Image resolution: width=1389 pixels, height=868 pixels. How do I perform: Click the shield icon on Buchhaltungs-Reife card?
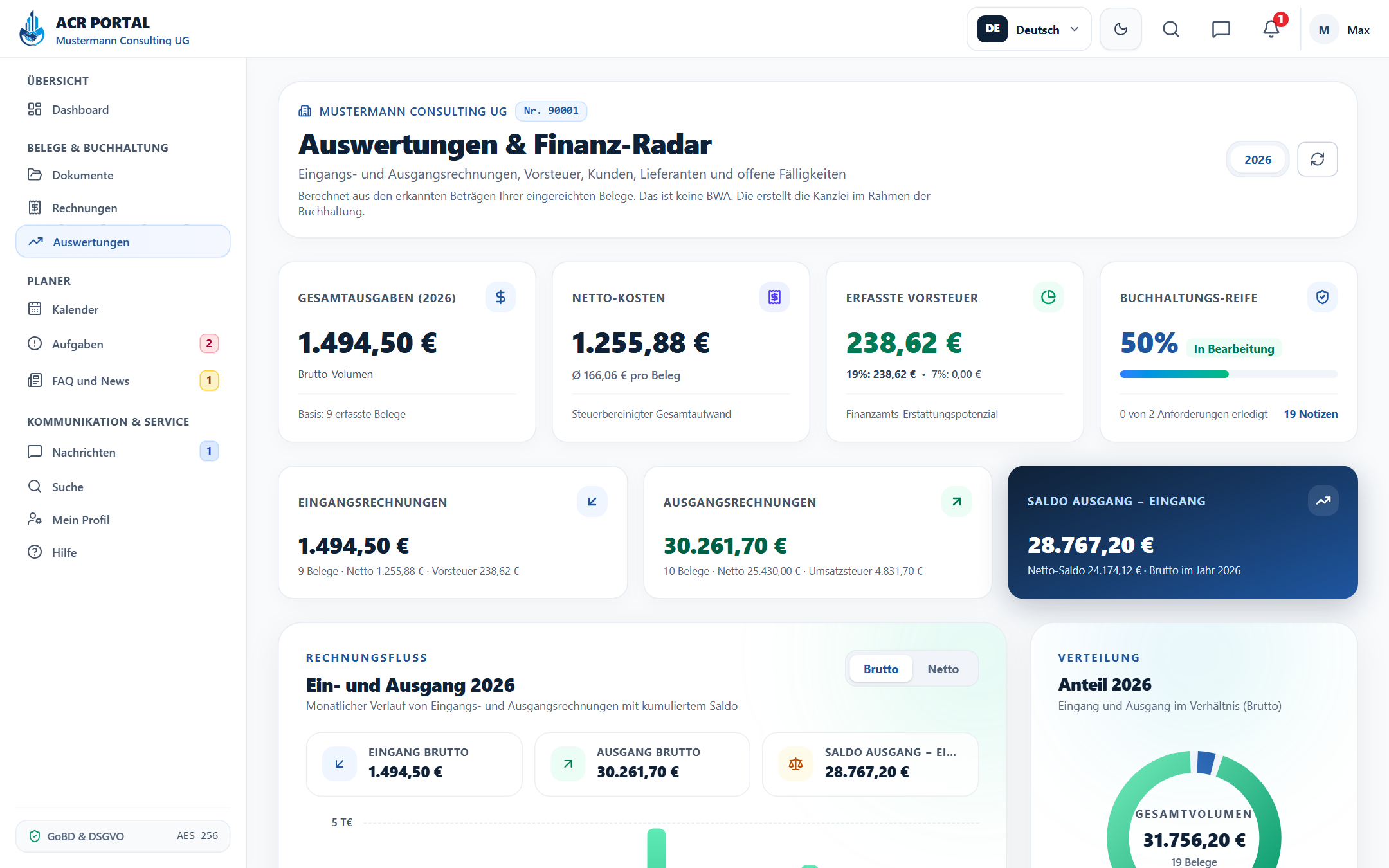point(1322,297)
